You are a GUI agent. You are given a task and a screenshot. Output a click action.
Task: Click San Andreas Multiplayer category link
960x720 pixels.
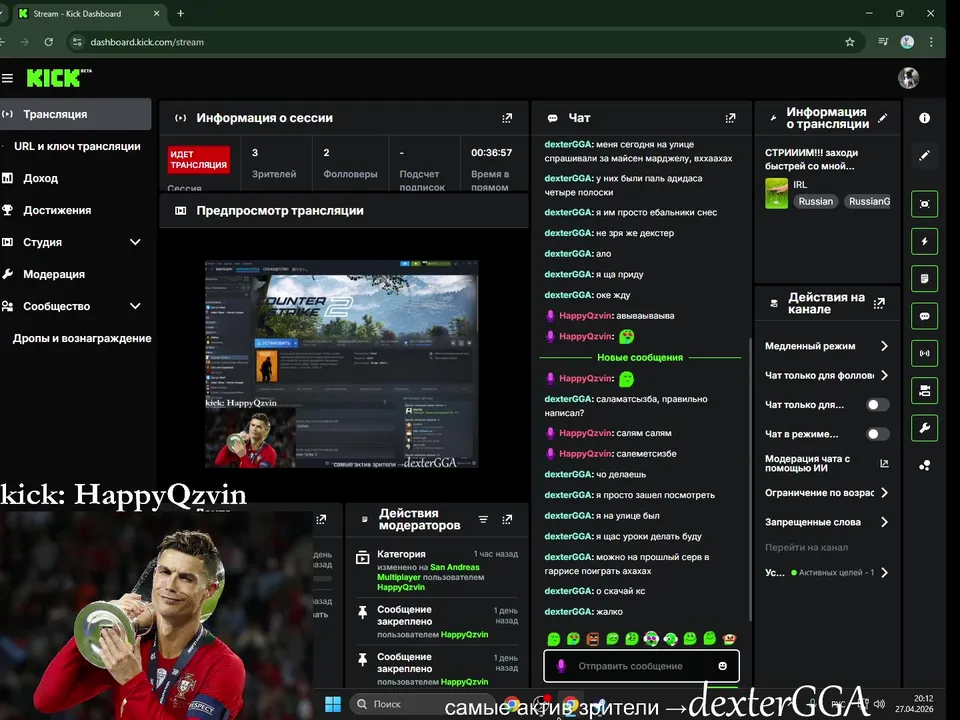[429, 572]
